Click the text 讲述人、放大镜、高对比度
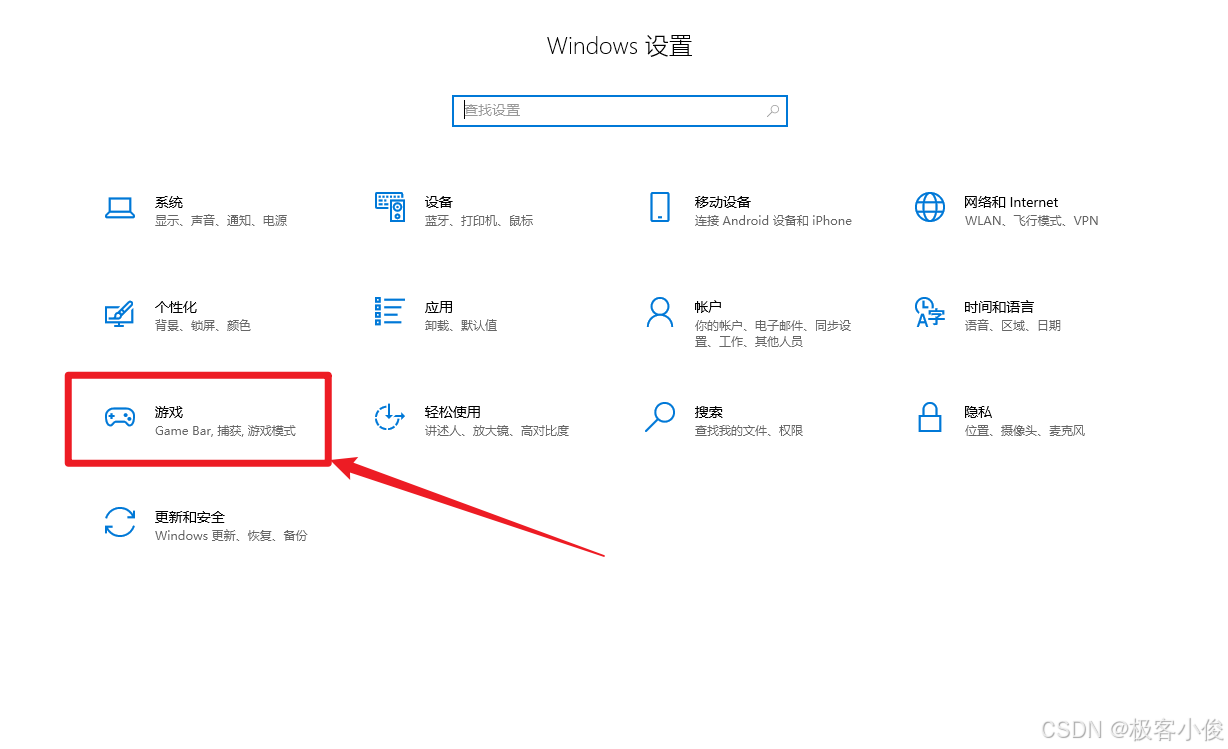 [497, 431]
